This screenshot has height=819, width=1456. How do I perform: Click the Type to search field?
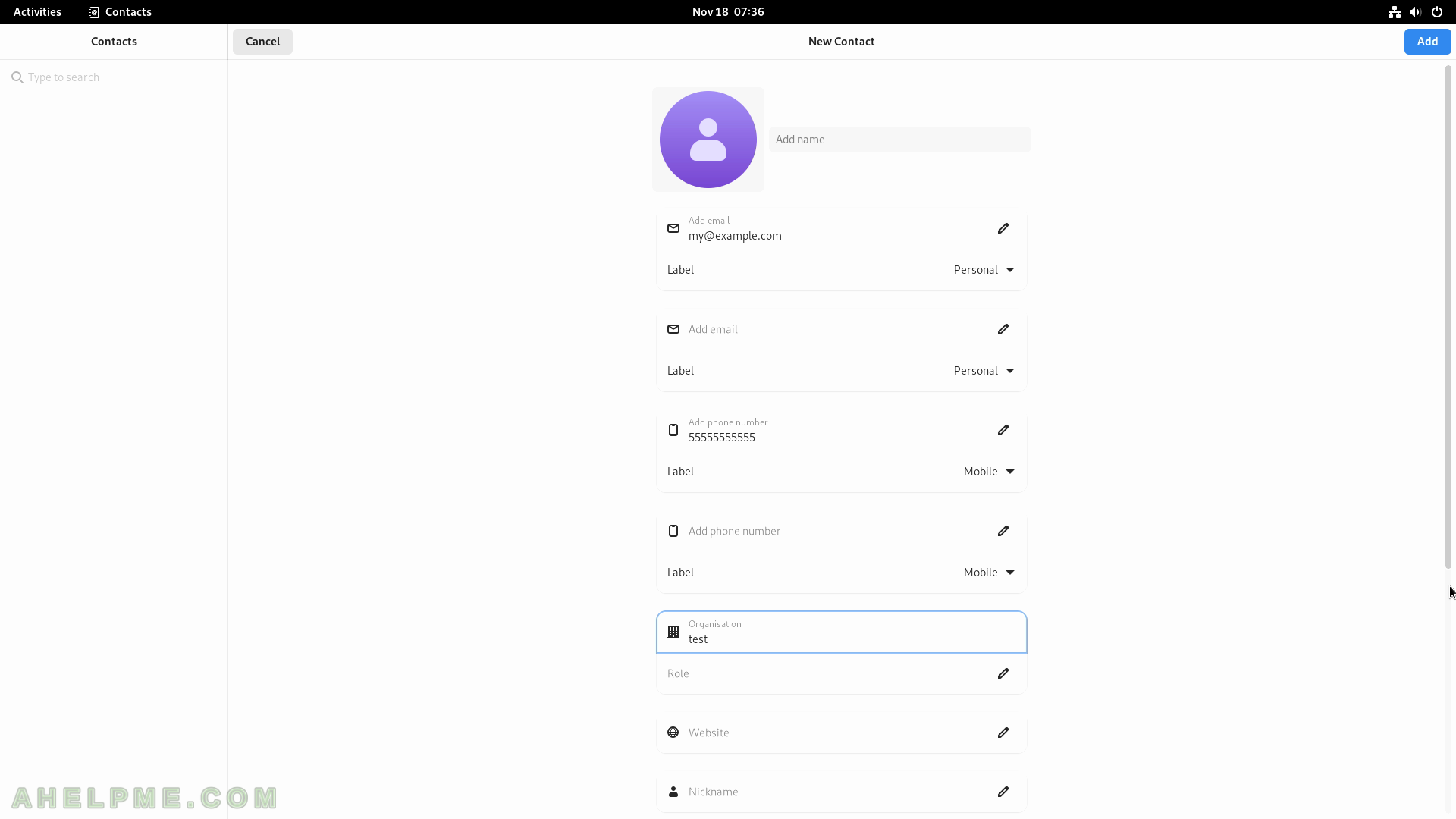(114, 77)
